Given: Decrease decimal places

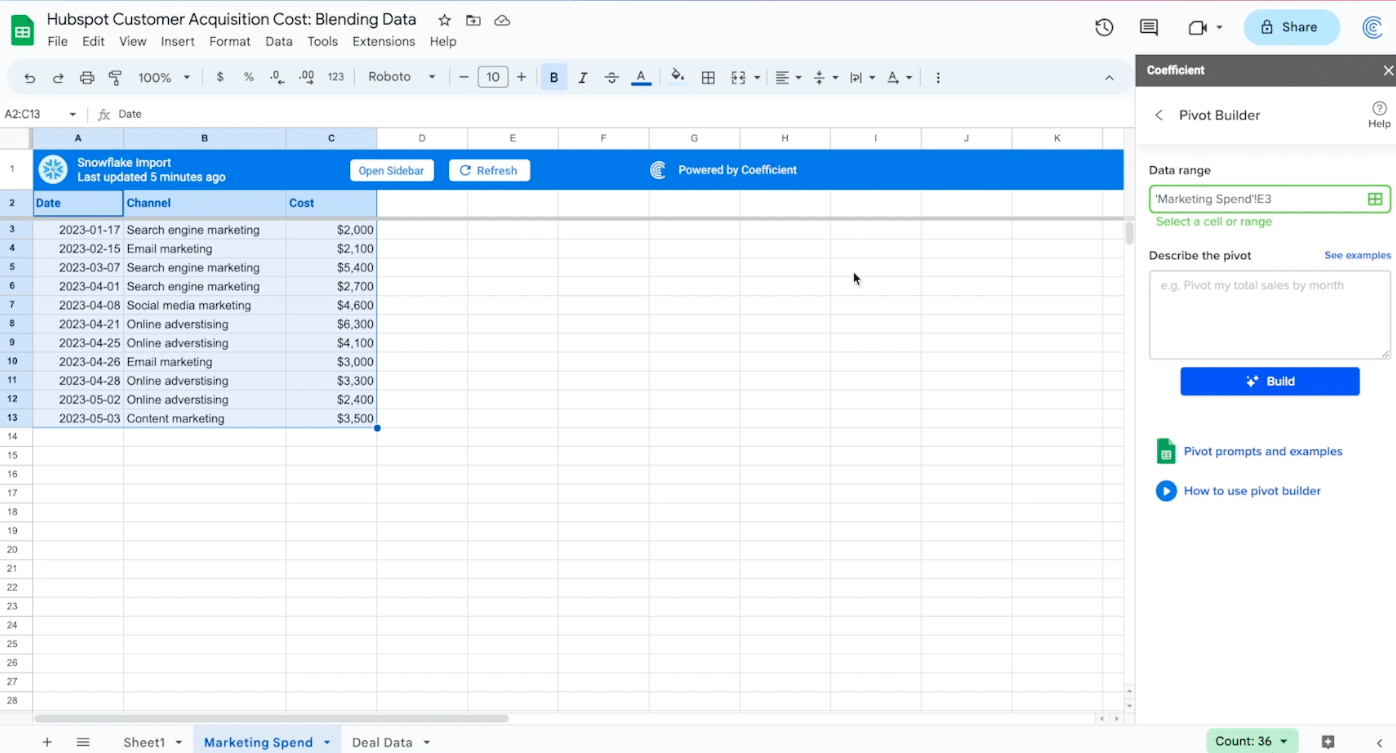Looking at the screenshot, I should 277,77.
